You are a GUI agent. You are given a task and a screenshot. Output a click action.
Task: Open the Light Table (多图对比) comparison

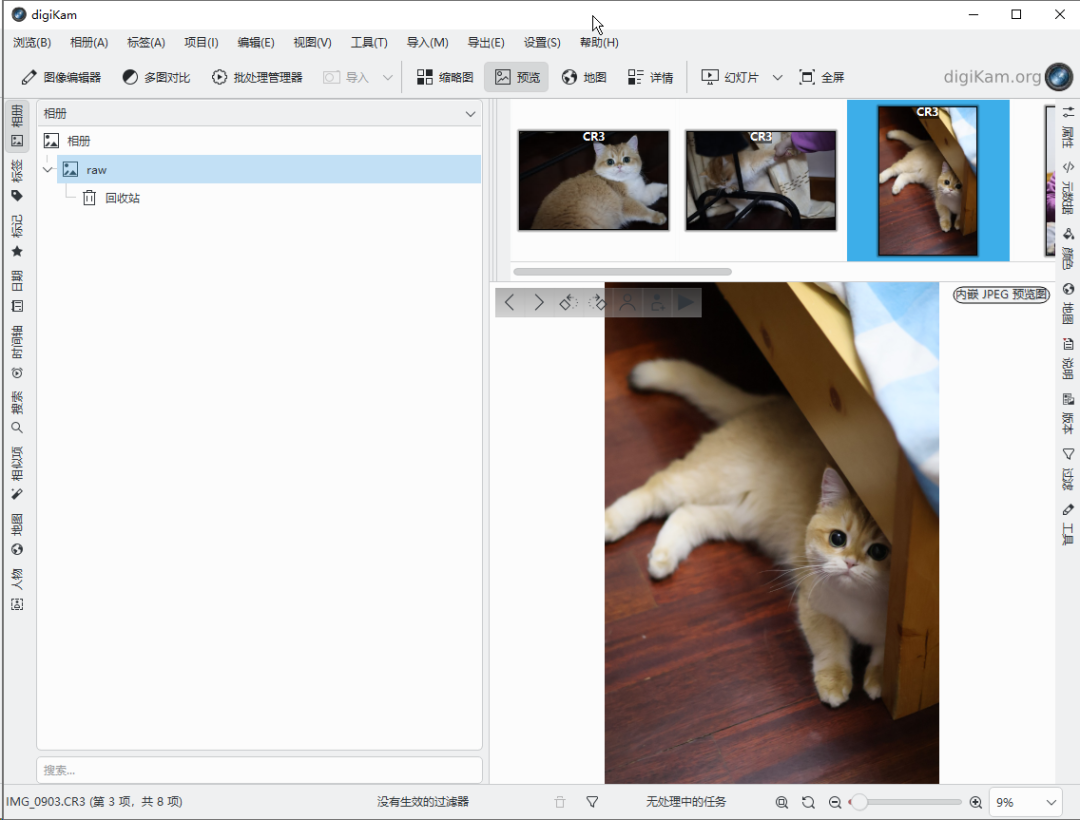pyautogui.click(x=156, y=77)
